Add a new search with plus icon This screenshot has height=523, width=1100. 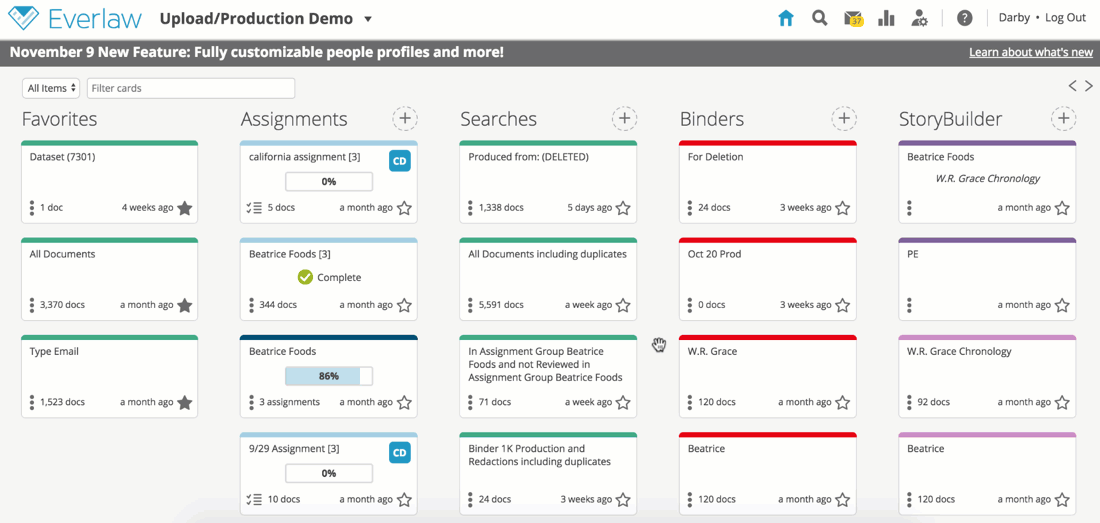coord(624,119)
